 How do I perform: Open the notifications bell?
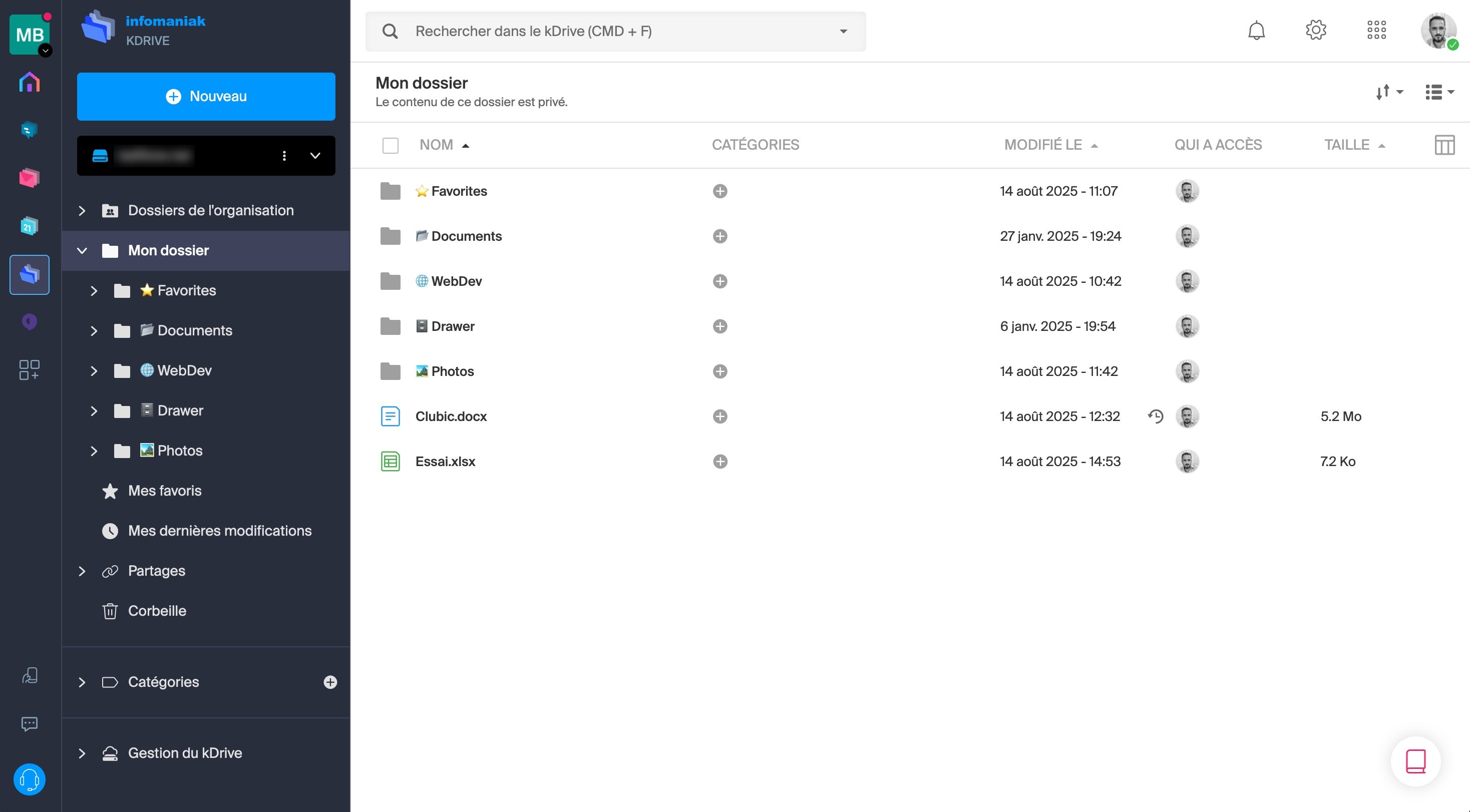point(1256,31)
